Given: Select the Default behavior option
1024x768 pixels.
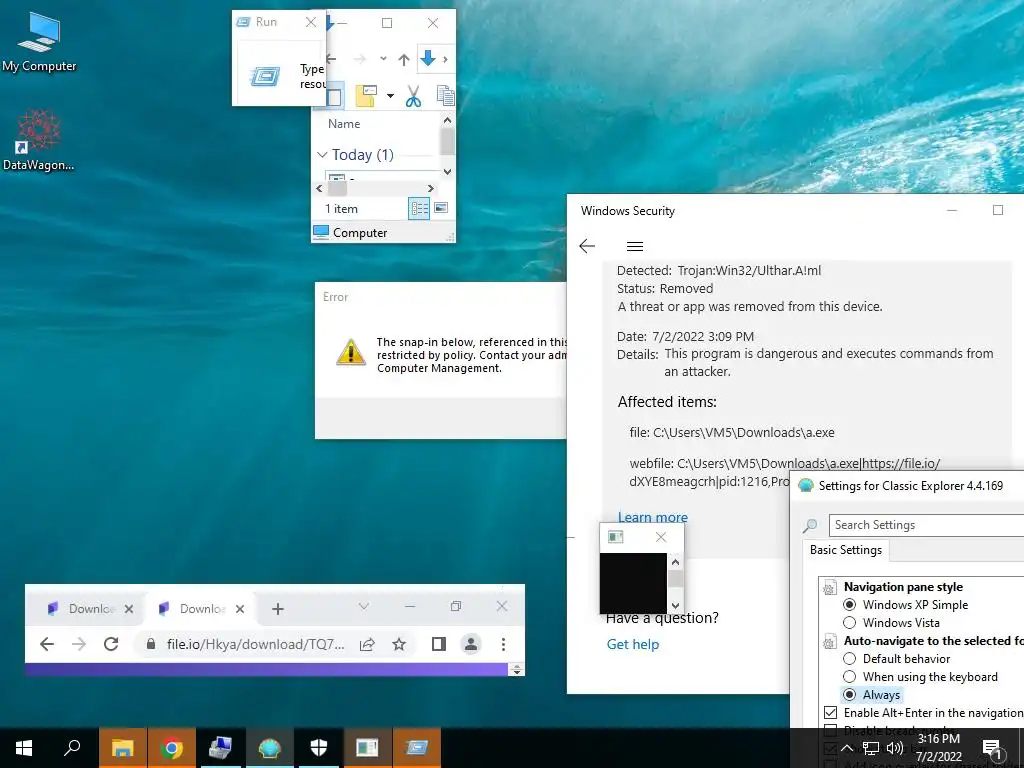Looking at the screenshot, I should 850,659.
